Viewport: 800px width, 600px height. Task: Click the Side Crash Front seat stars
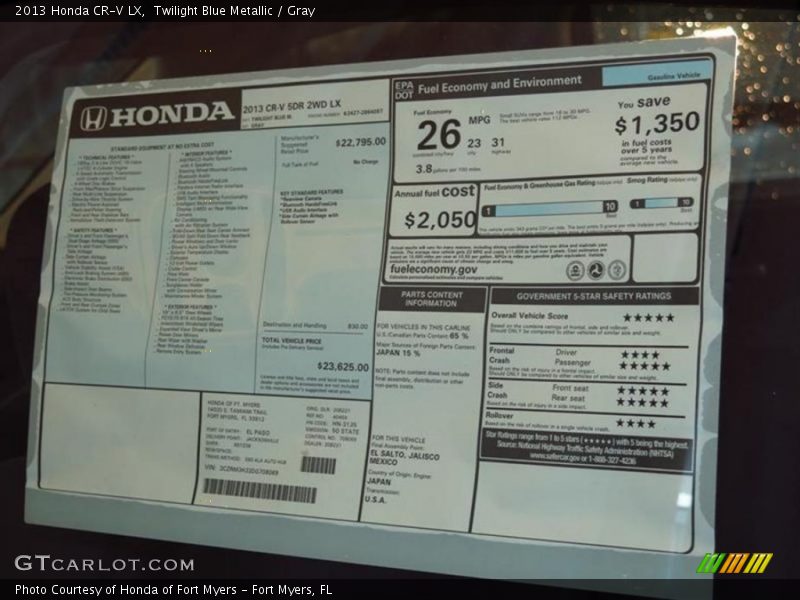pyautogui.click(x=643, y=391)
